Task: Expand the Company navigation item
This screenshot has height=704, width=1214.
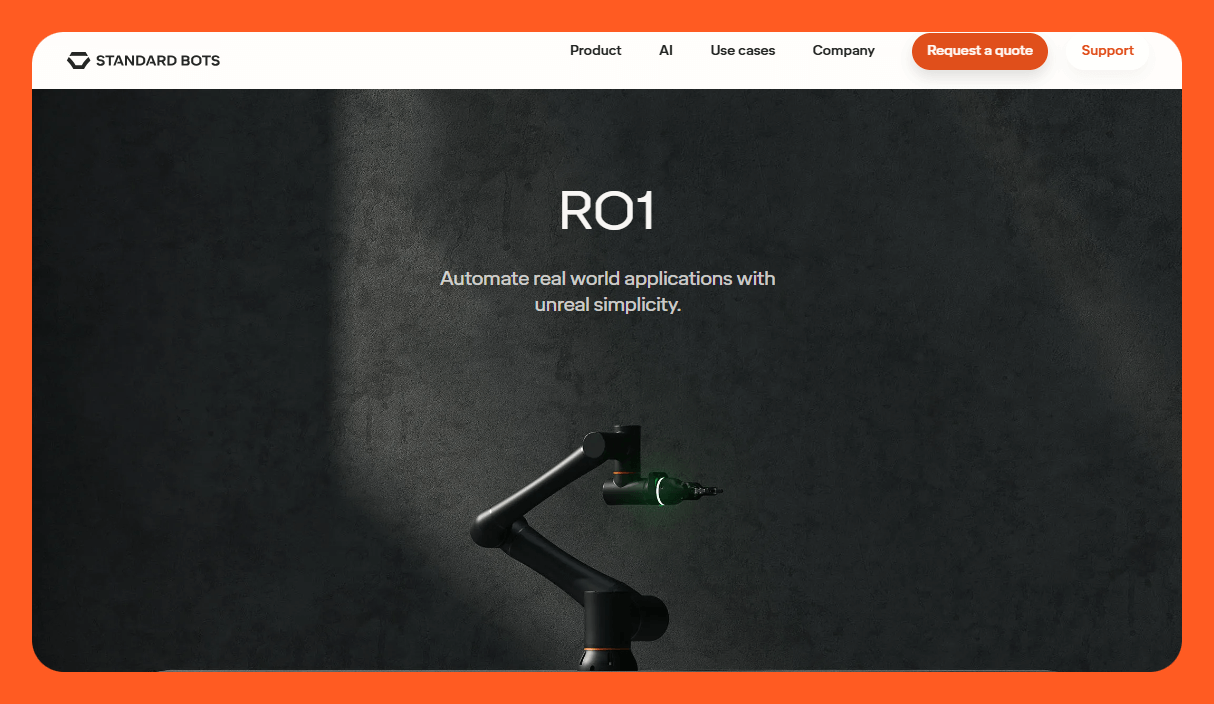Action: (x=843, y=50)
